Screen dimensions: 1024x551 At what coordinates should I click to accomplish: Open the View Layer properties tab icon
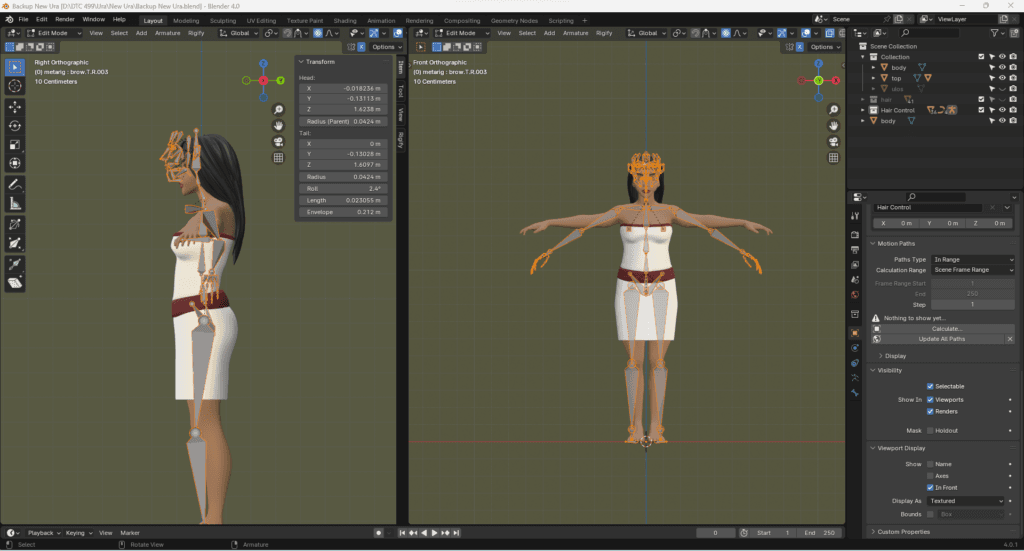(x=855, y=264)
